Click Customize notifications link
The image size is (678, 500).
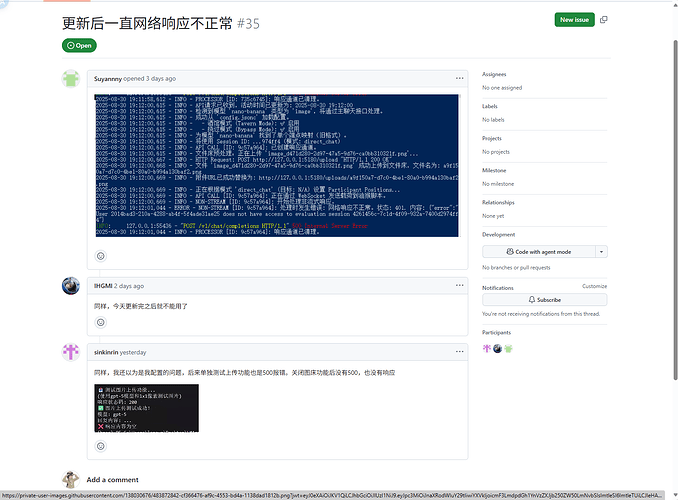pos(595,286)
